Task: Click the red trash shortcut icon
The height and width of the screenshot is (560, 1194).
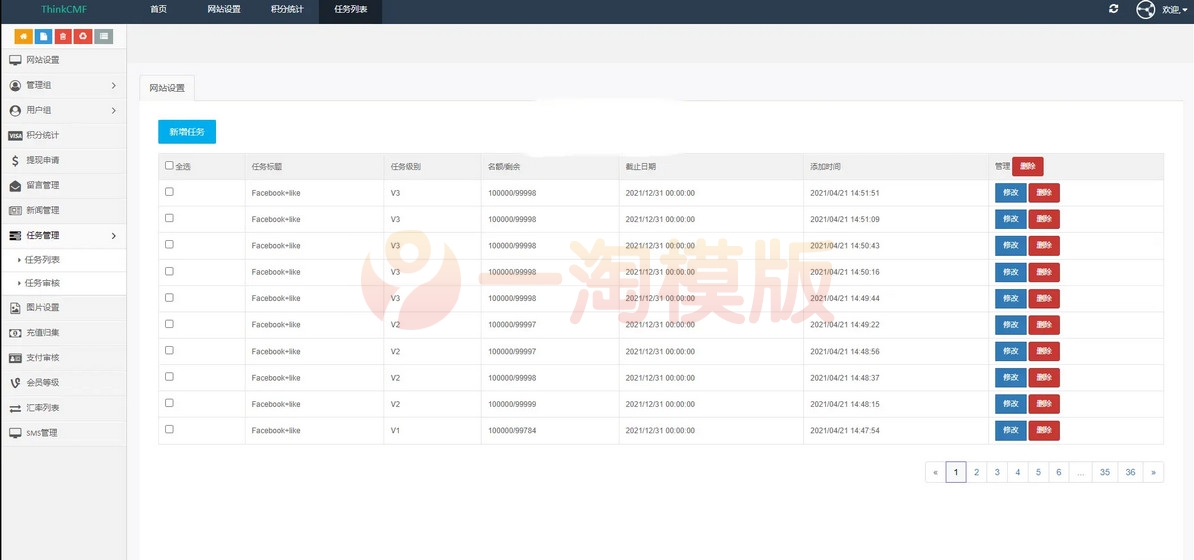Action: 63,36
